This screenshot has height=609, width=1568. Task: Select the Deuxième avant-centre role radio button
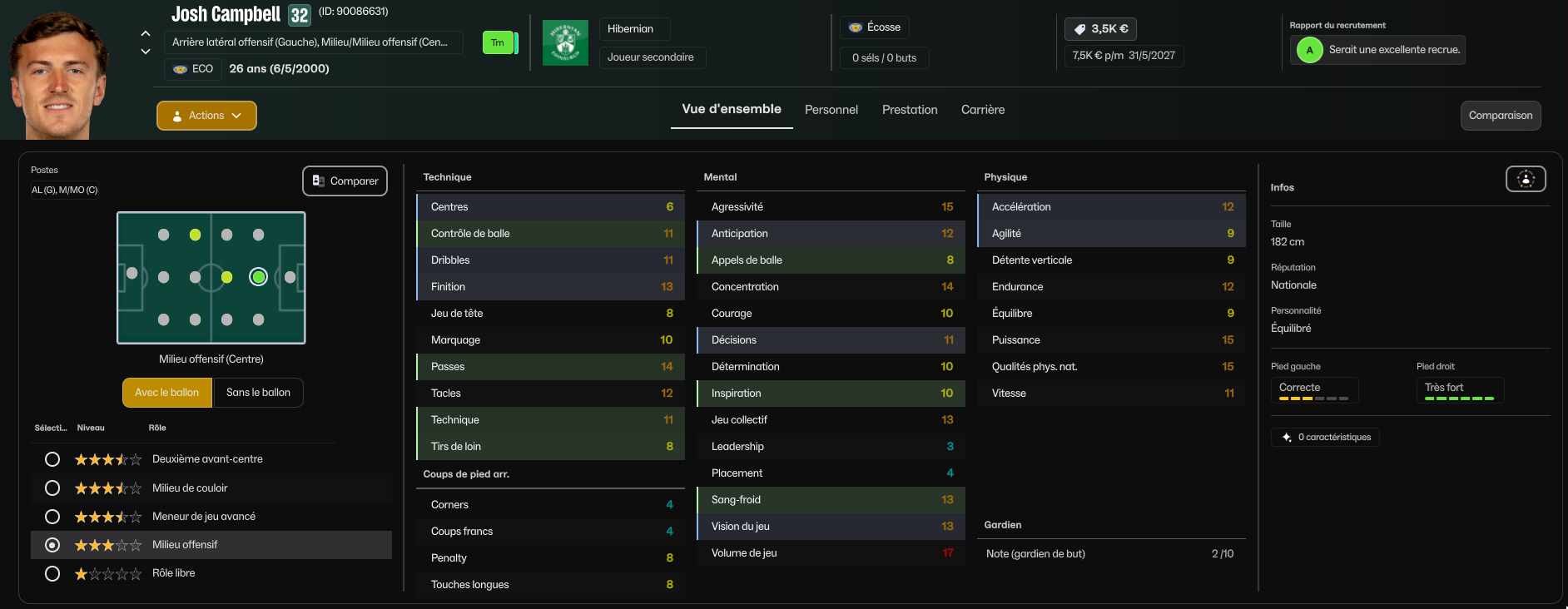point(52,459)
